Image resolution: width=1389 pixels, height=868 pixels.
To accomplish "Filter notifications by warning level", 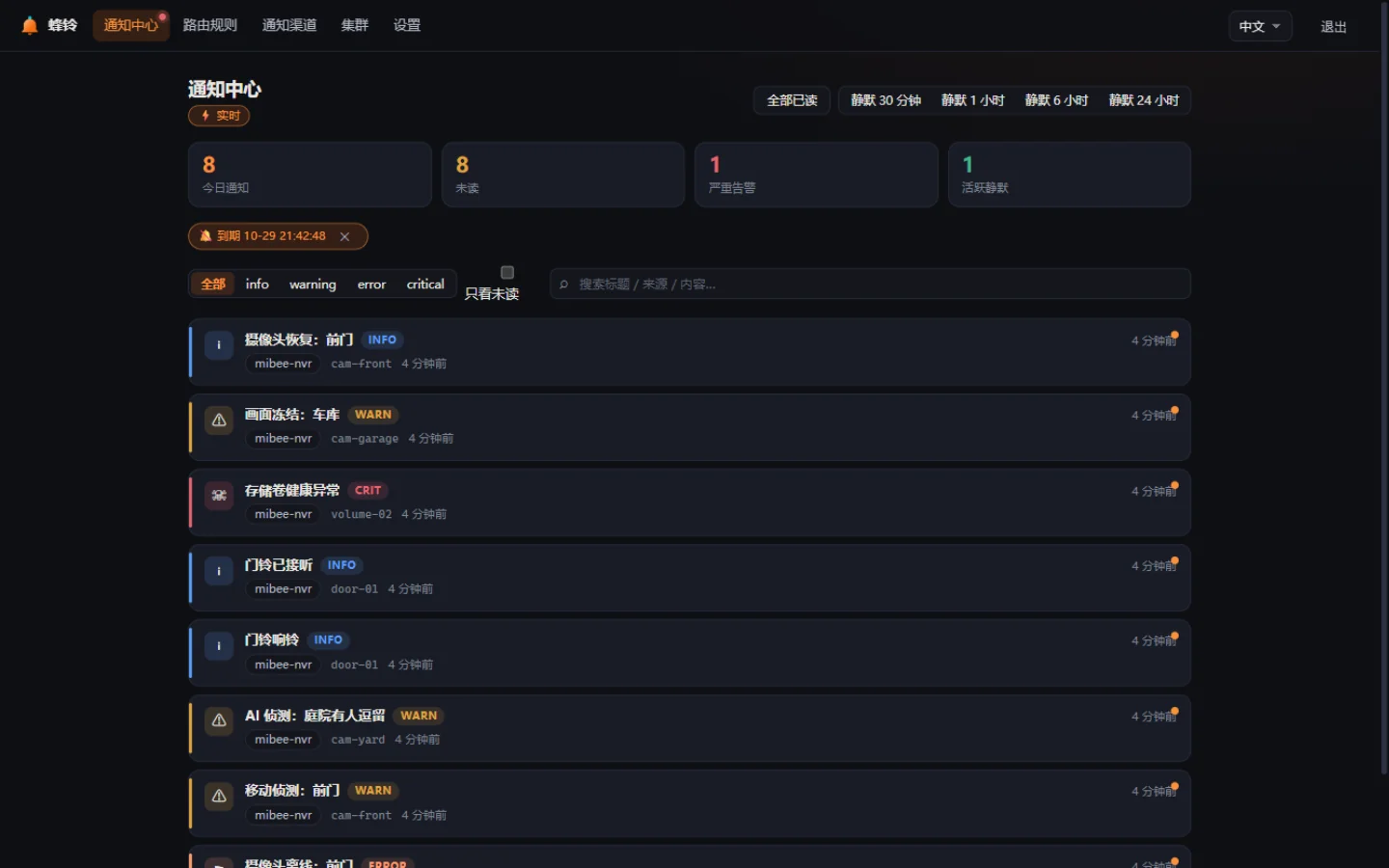I will click(x=313, y=284).
